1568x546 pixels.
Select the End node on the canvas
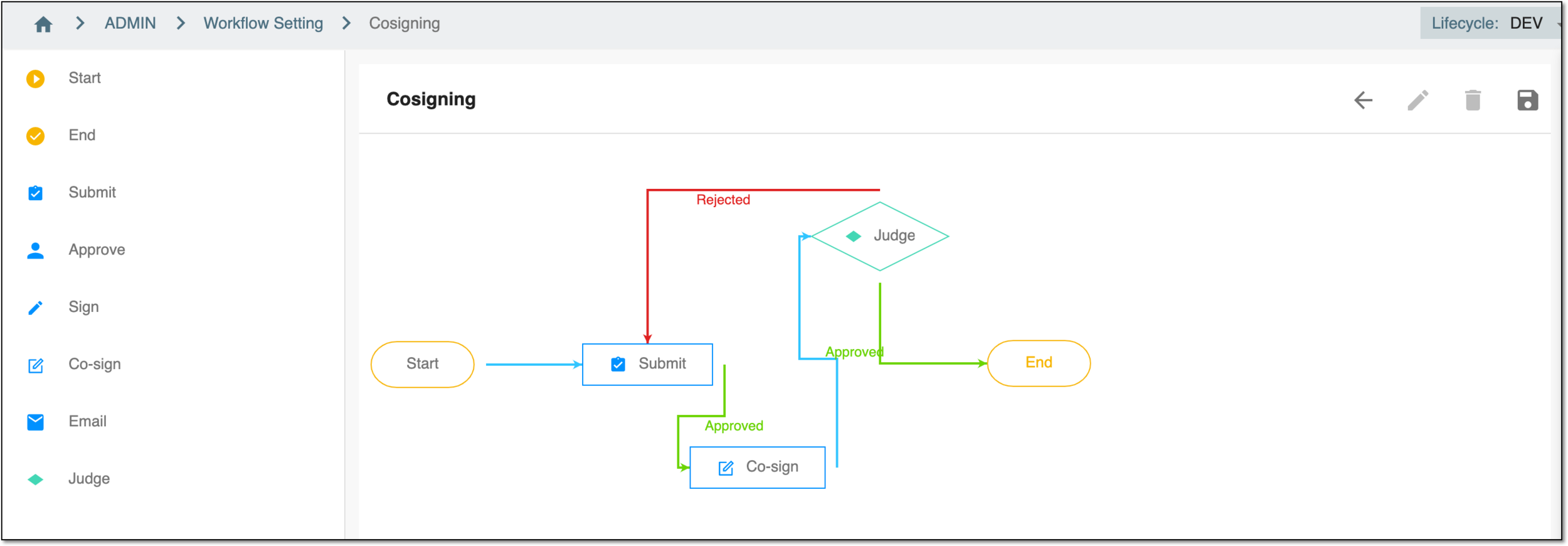1039,363
